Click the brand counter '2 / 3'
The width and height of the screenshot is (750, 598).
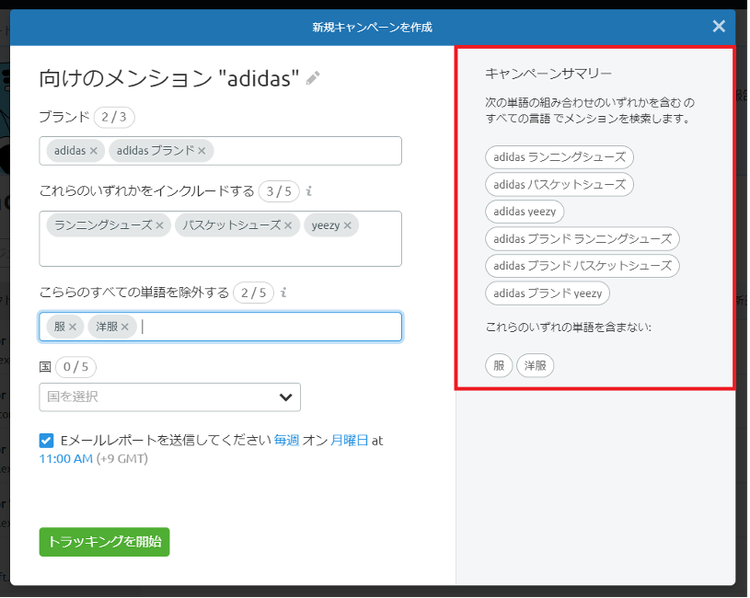(x=114, y=117)
